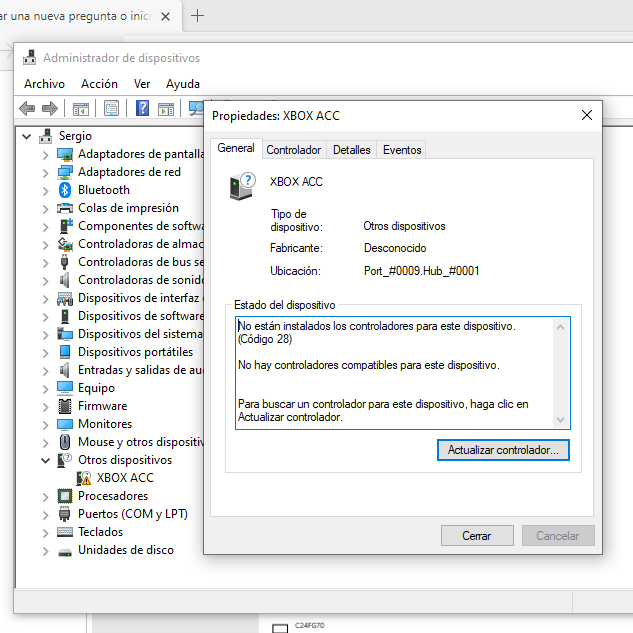
Task: Expand the Monitores node
Action: coord(46,425)
